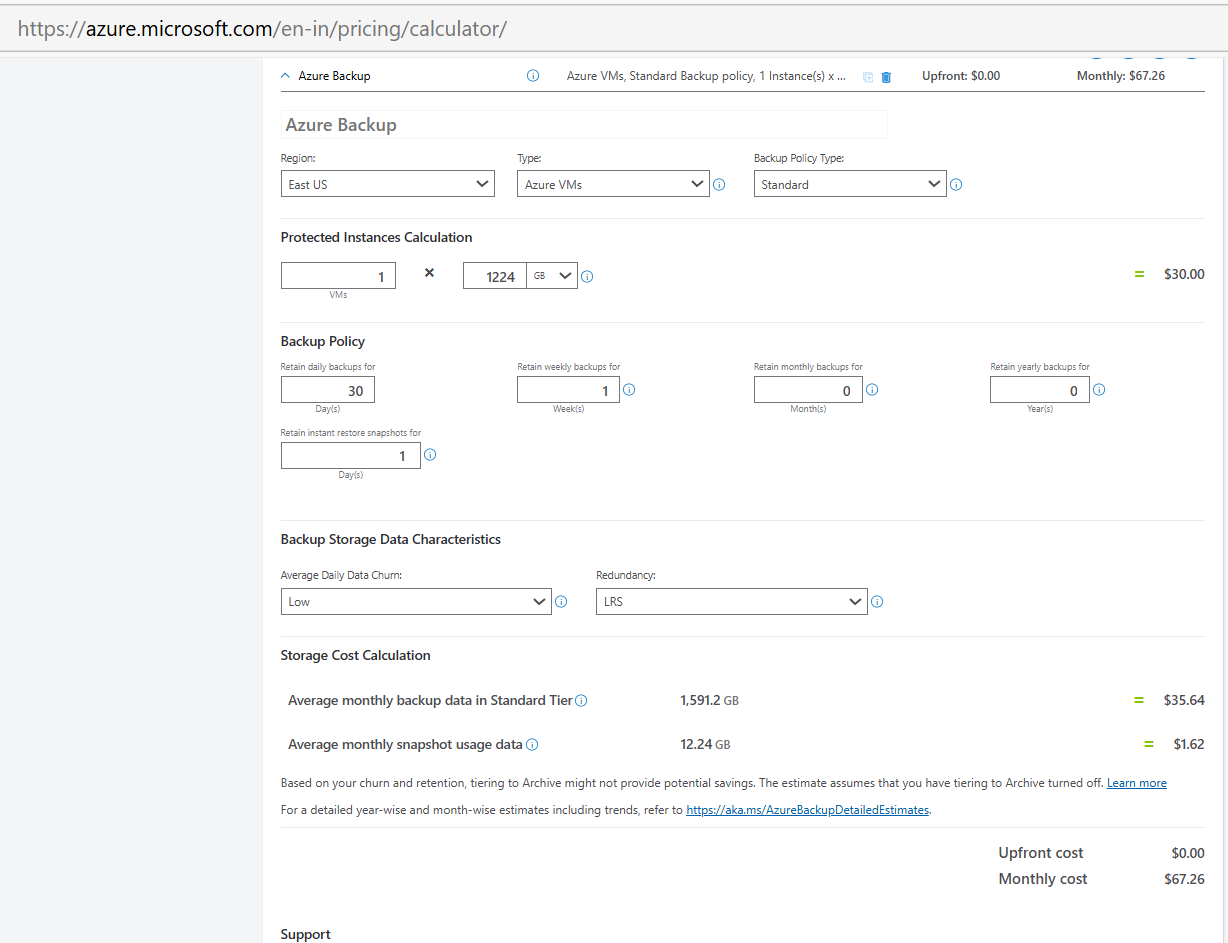Click the $1.62 snapshot cost
Screen dimensions: 1228x943
(x=1189, y=744)
